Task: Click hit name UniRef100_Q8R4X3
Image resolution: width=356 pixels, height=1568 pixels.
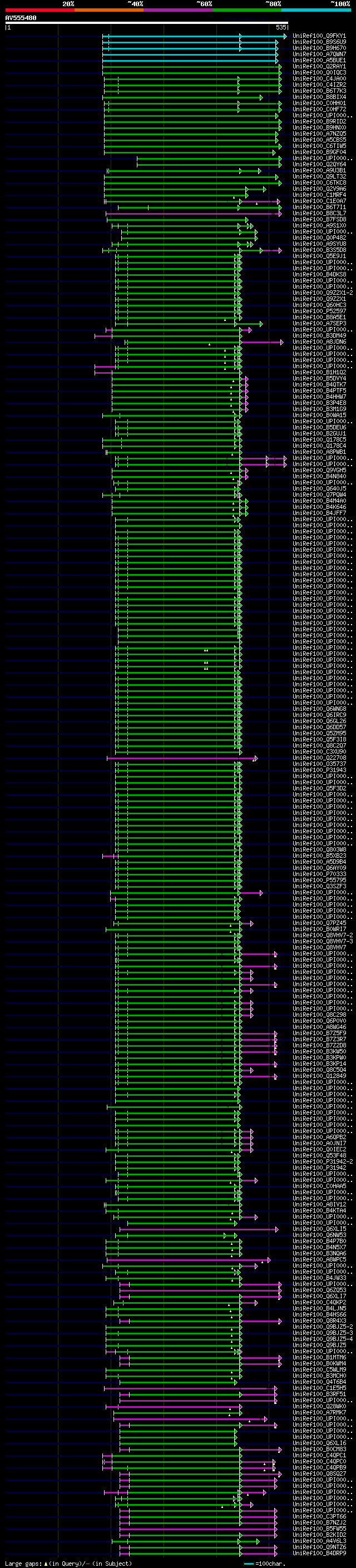Action: click(x=319, y=1320)
